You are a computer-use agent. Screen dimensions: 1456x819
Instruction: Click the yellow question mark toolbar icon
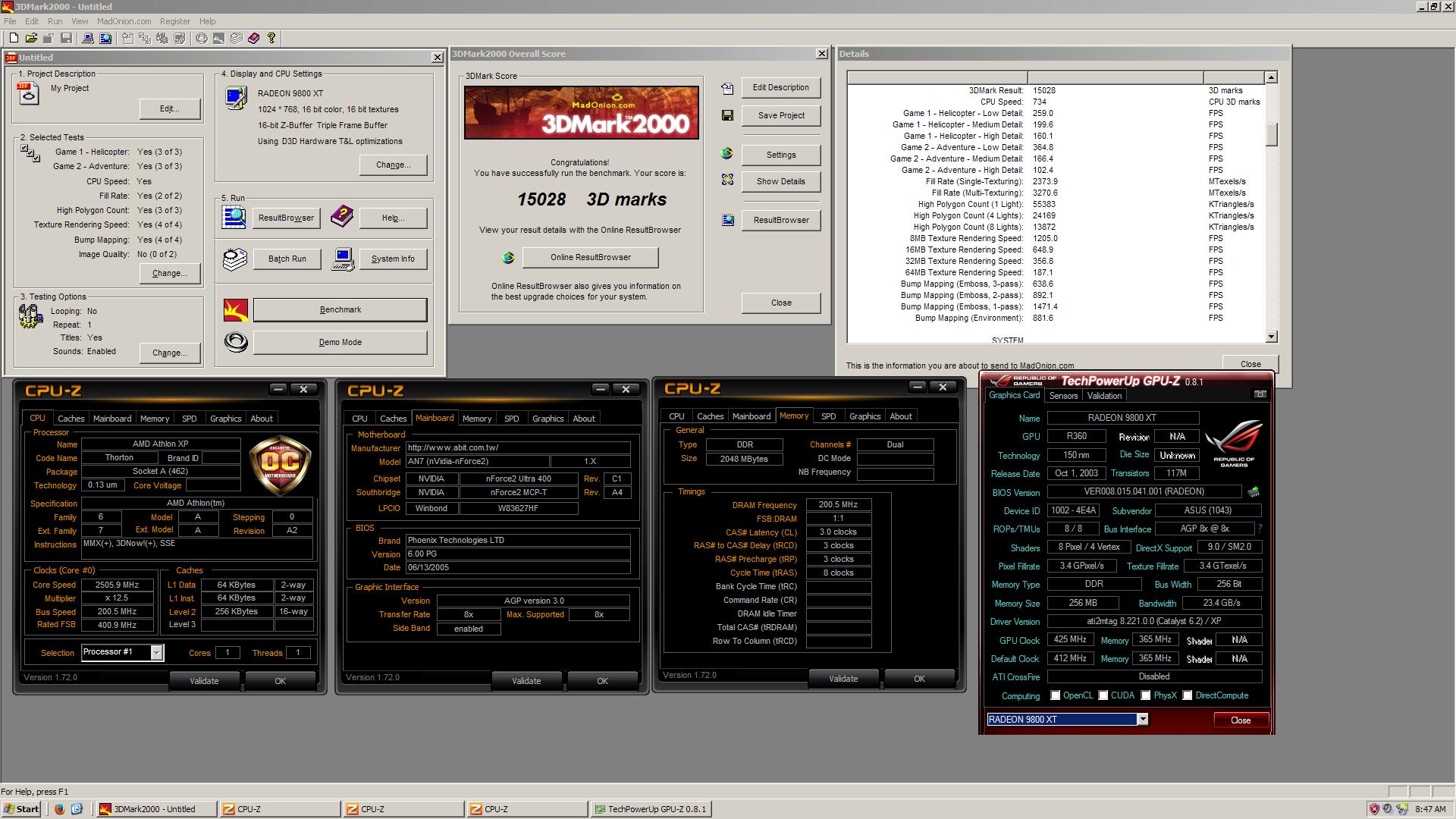(x=271, y=38)
